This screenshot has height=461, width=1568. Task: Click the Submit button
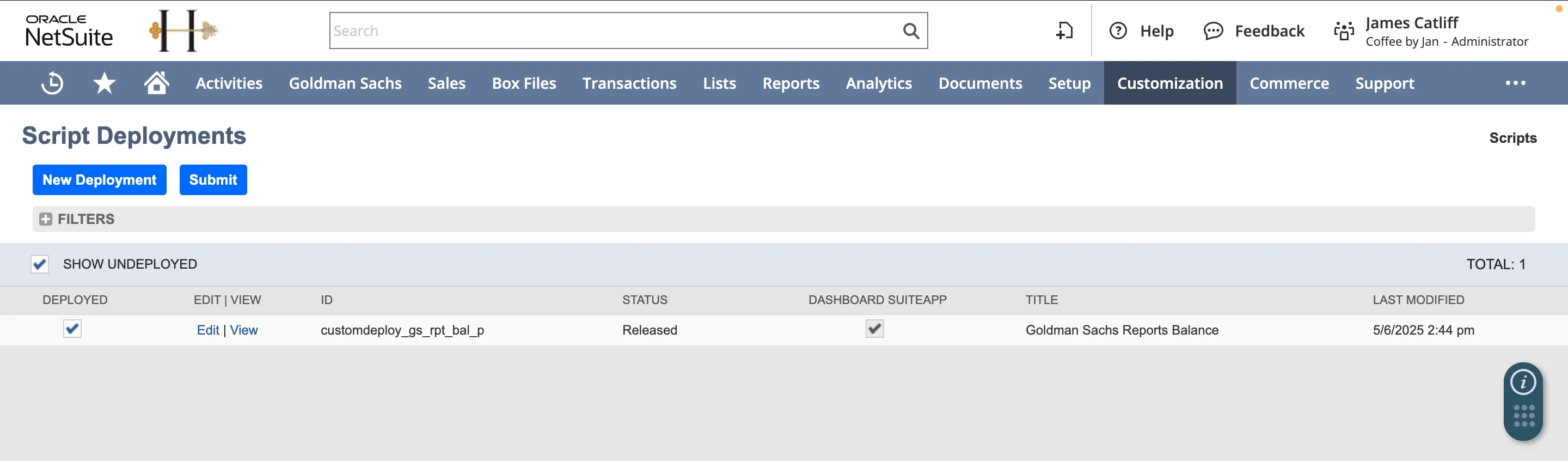213,180
